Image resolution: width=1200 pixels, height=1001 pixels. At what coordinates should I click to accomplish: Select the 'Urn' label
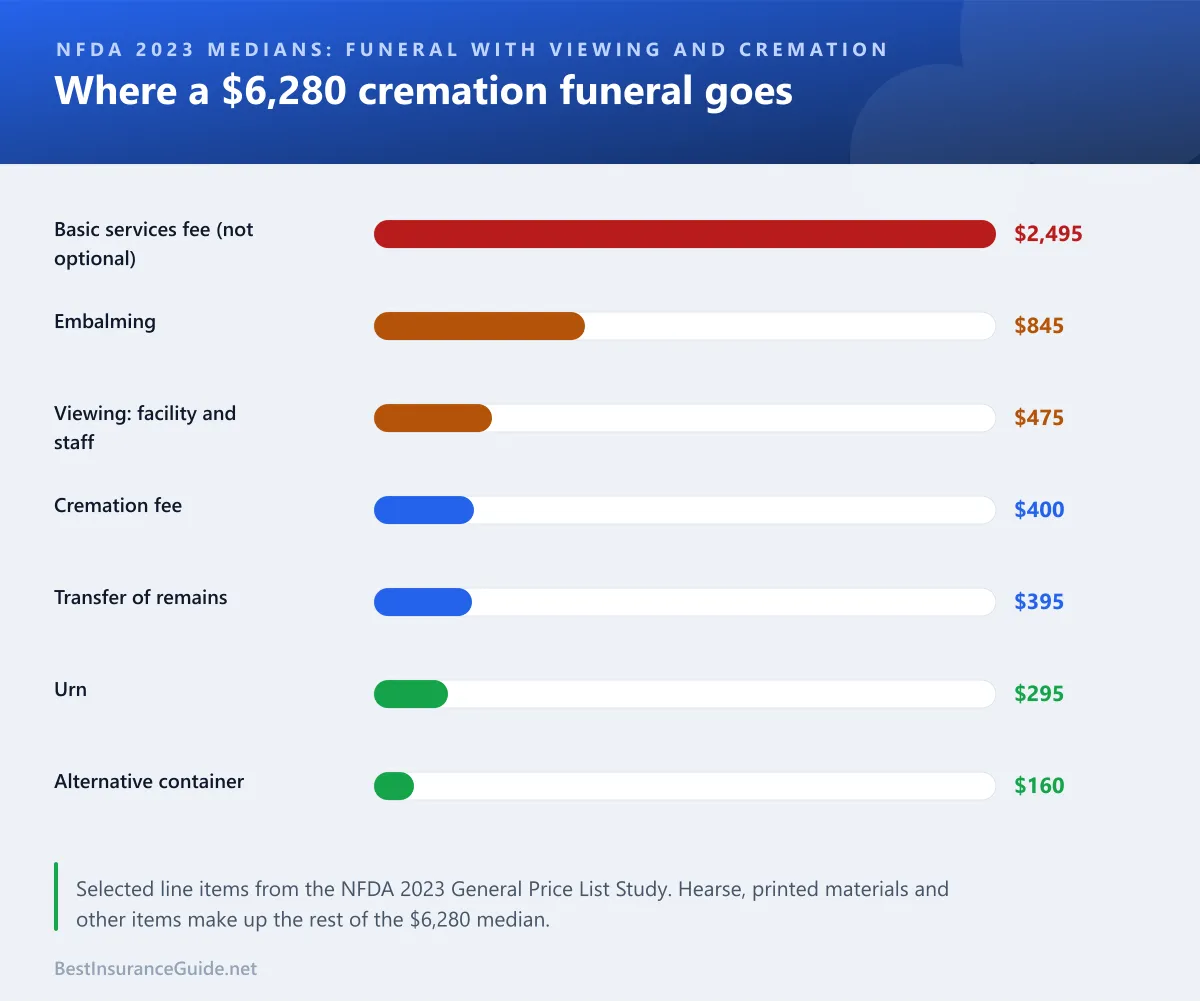[70, 689]
